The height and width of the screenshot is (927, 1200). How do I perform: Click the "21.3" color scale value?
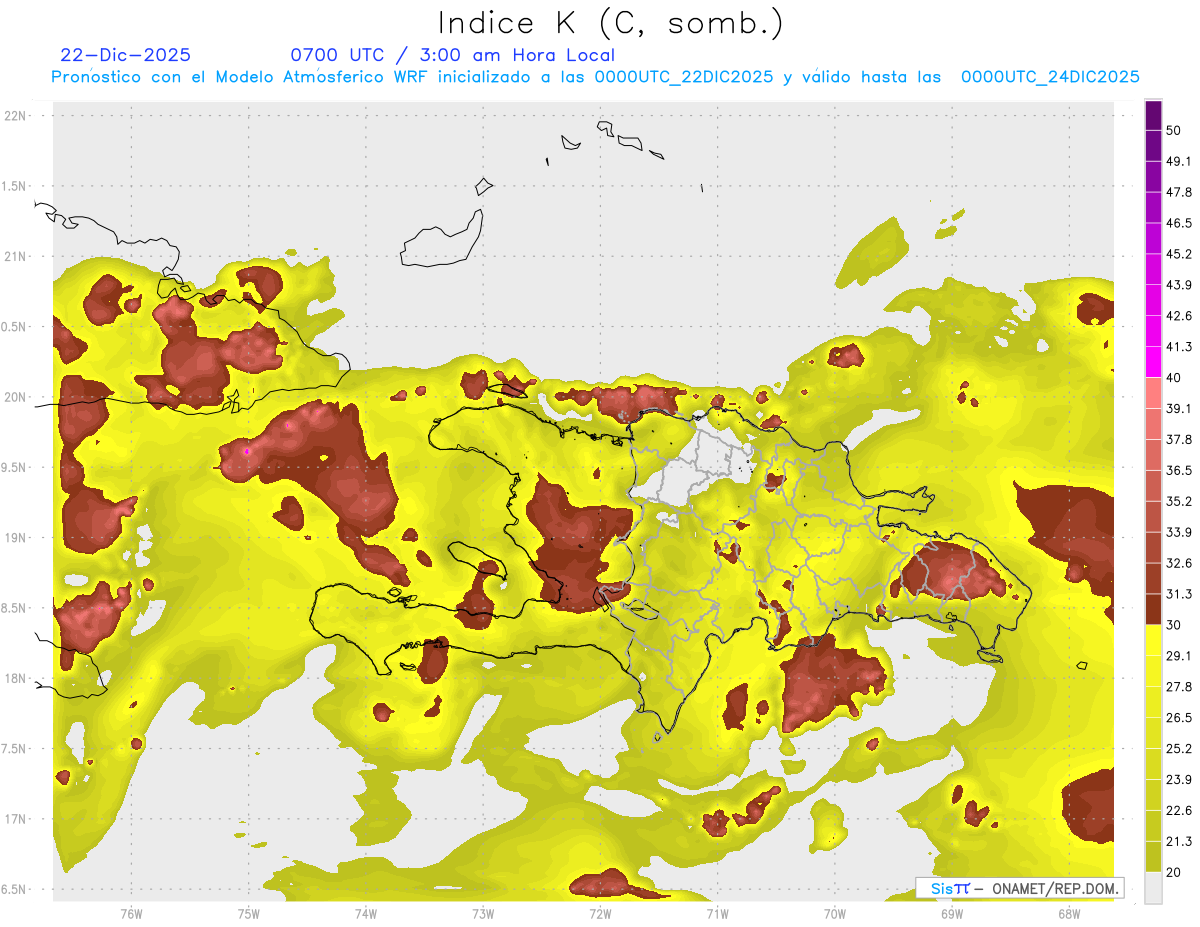pyautogui.click(x=1179, y=841)
